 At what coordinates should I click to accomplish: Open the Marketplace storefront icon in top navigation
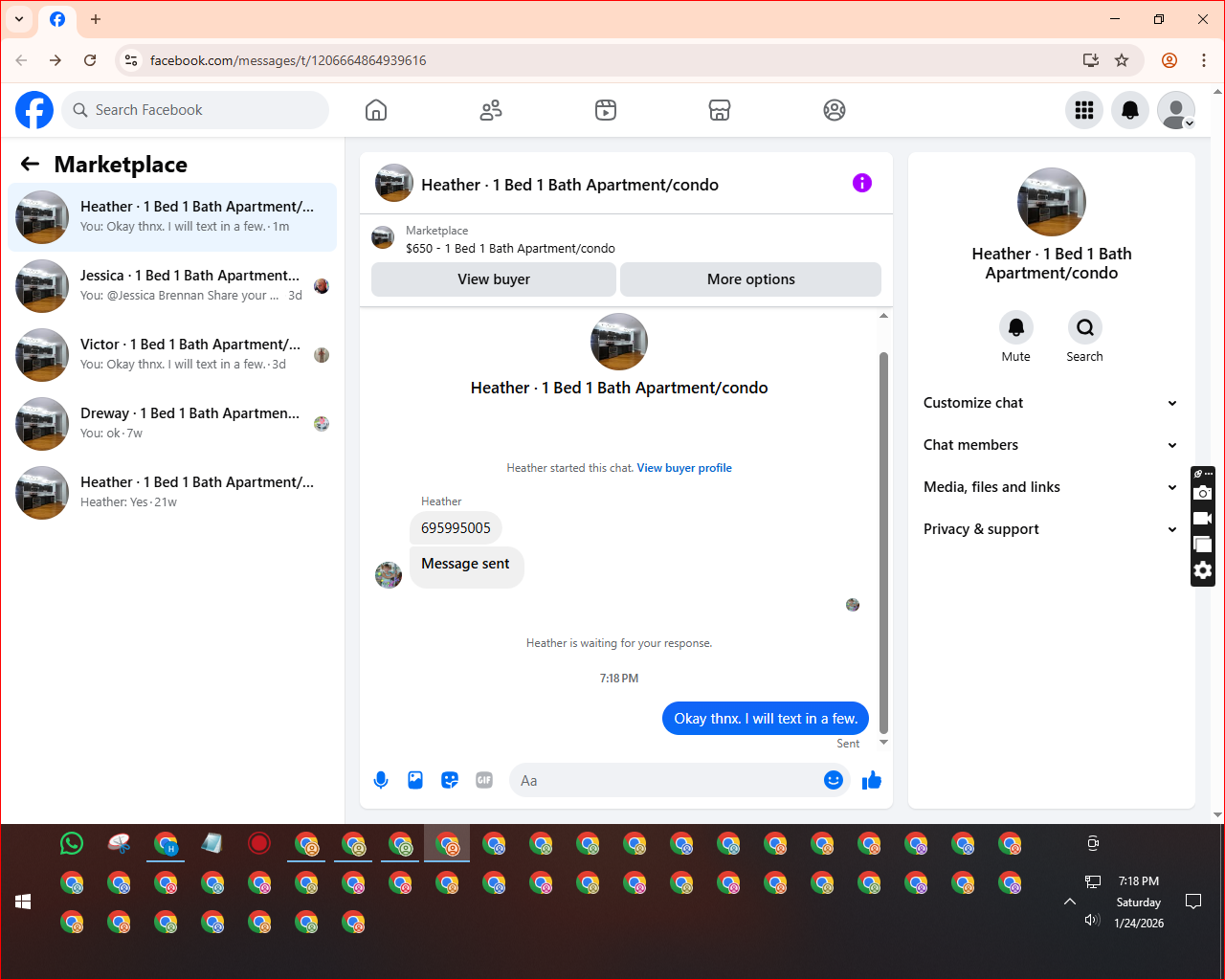pyautogui.click(x=720, y=110)
